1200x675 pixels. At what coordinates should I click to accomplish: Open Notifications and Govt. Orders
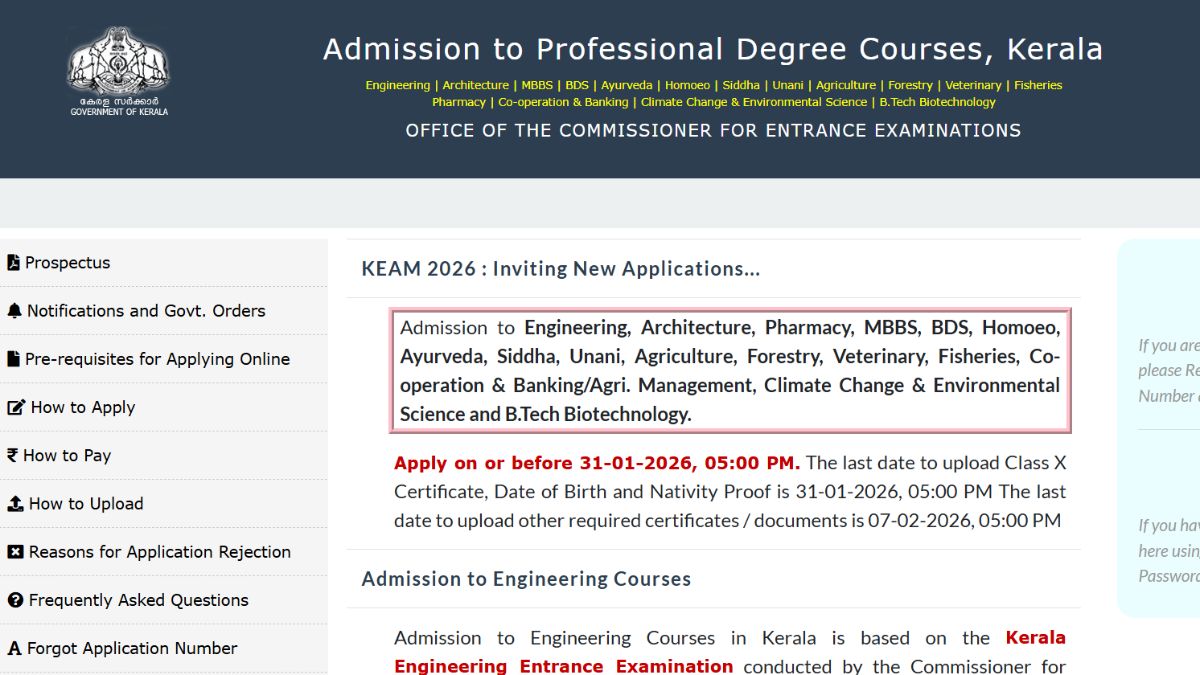point(146,311)
